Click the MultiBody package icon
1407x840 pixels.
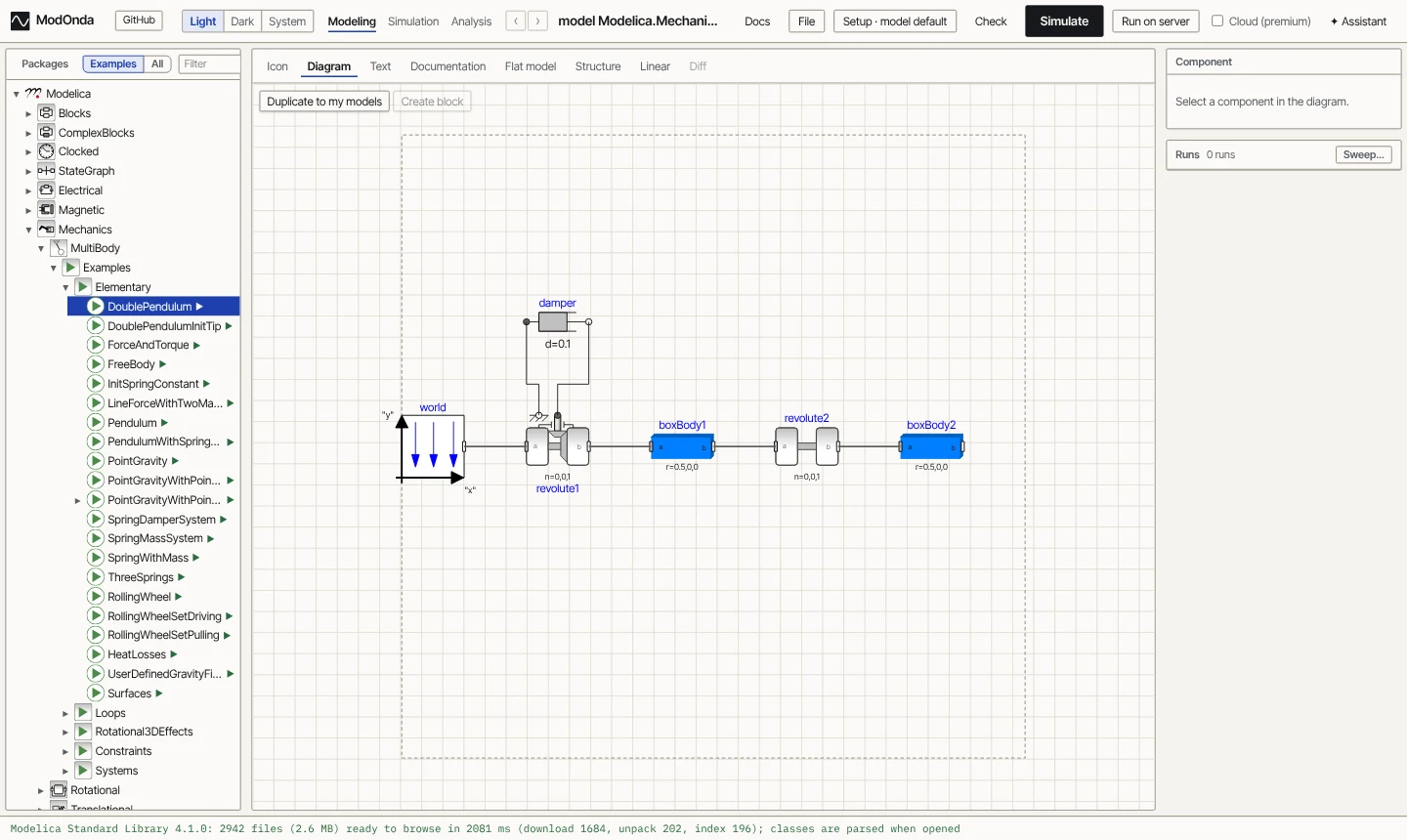(x=59, y=248)
